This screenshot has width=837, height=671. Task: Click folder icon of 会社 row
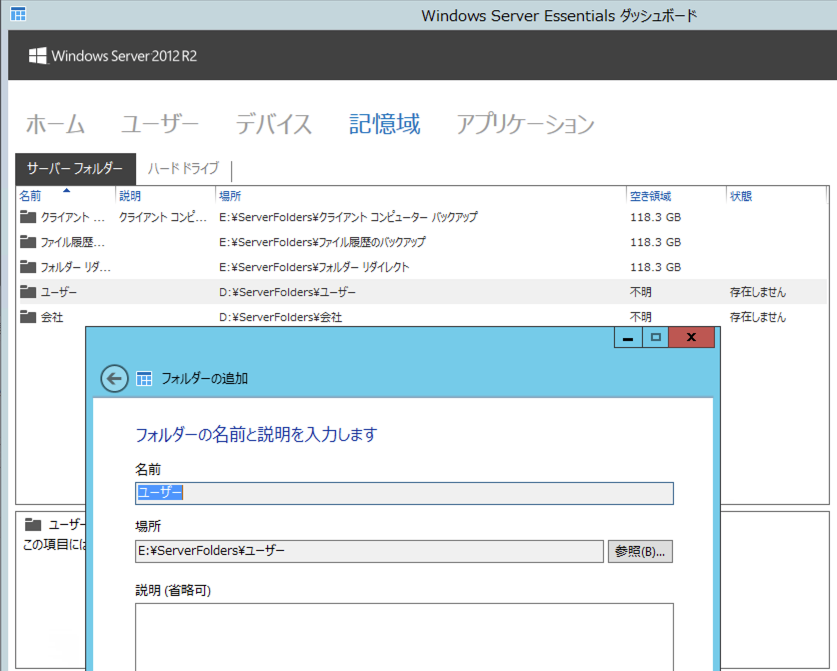coord(28,317)
